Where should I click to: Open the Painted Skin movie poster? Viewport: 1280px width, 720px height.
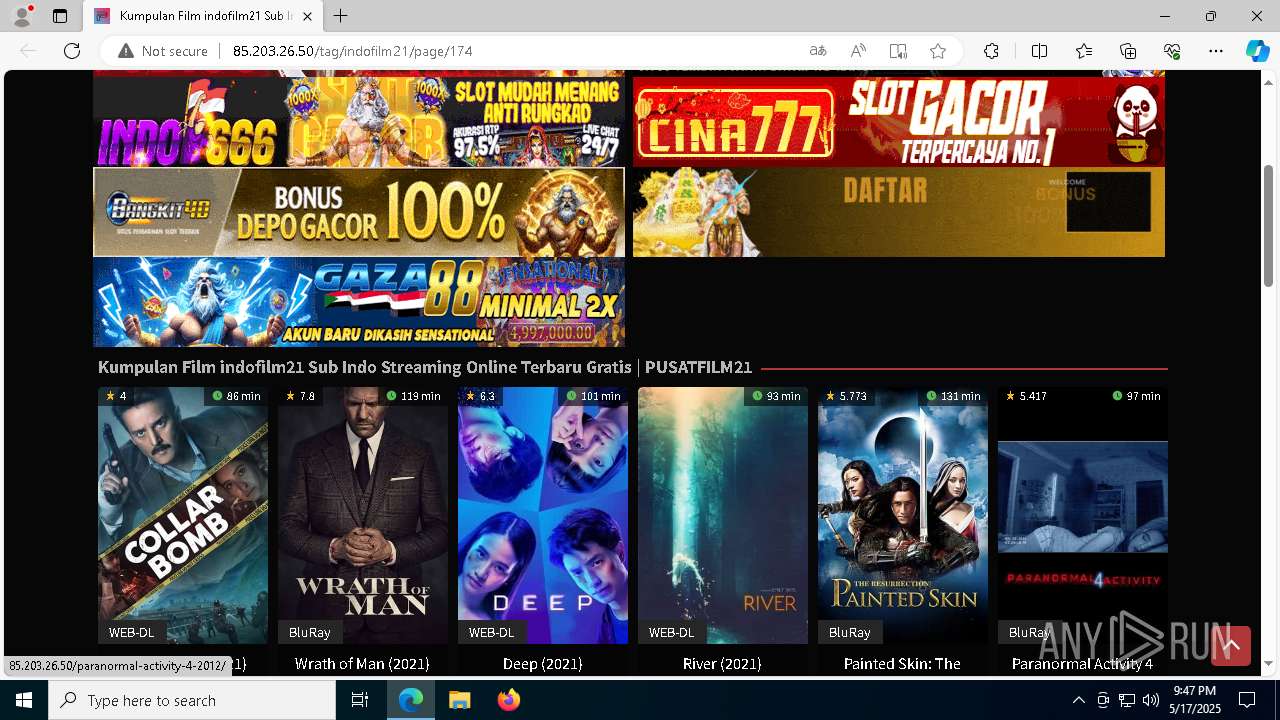[903, 515]
